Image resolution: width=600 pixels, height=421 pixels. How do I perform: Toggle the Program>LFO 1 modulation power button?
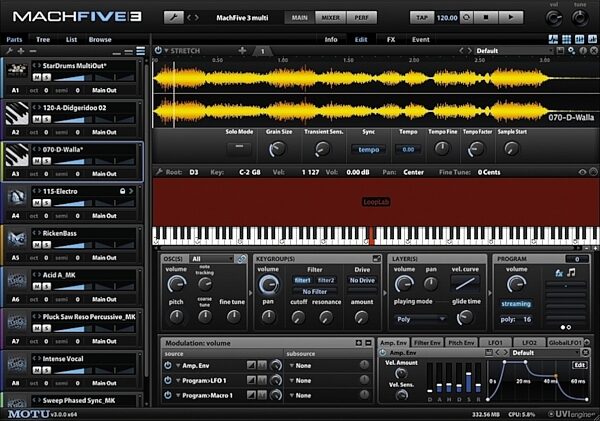tap(168, 380)
